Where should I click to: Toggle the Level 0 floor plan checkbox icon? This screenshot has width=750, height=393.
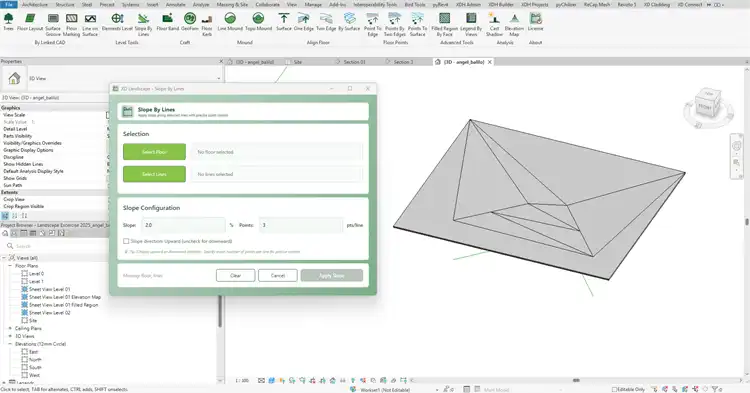tap(24, 273)
